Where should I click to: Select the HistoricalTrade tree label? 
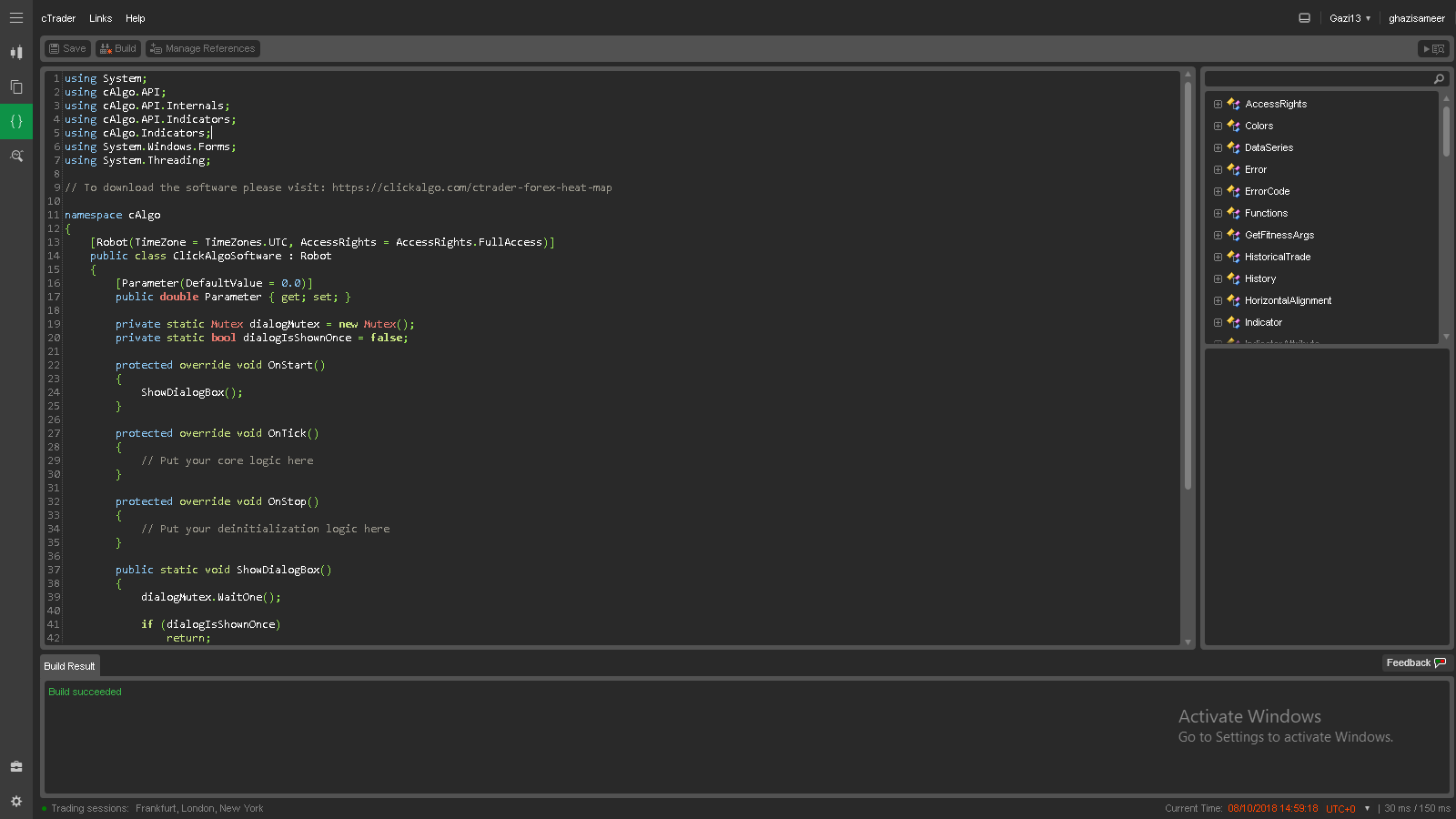pyautogui.click(x=1278, y=257)
